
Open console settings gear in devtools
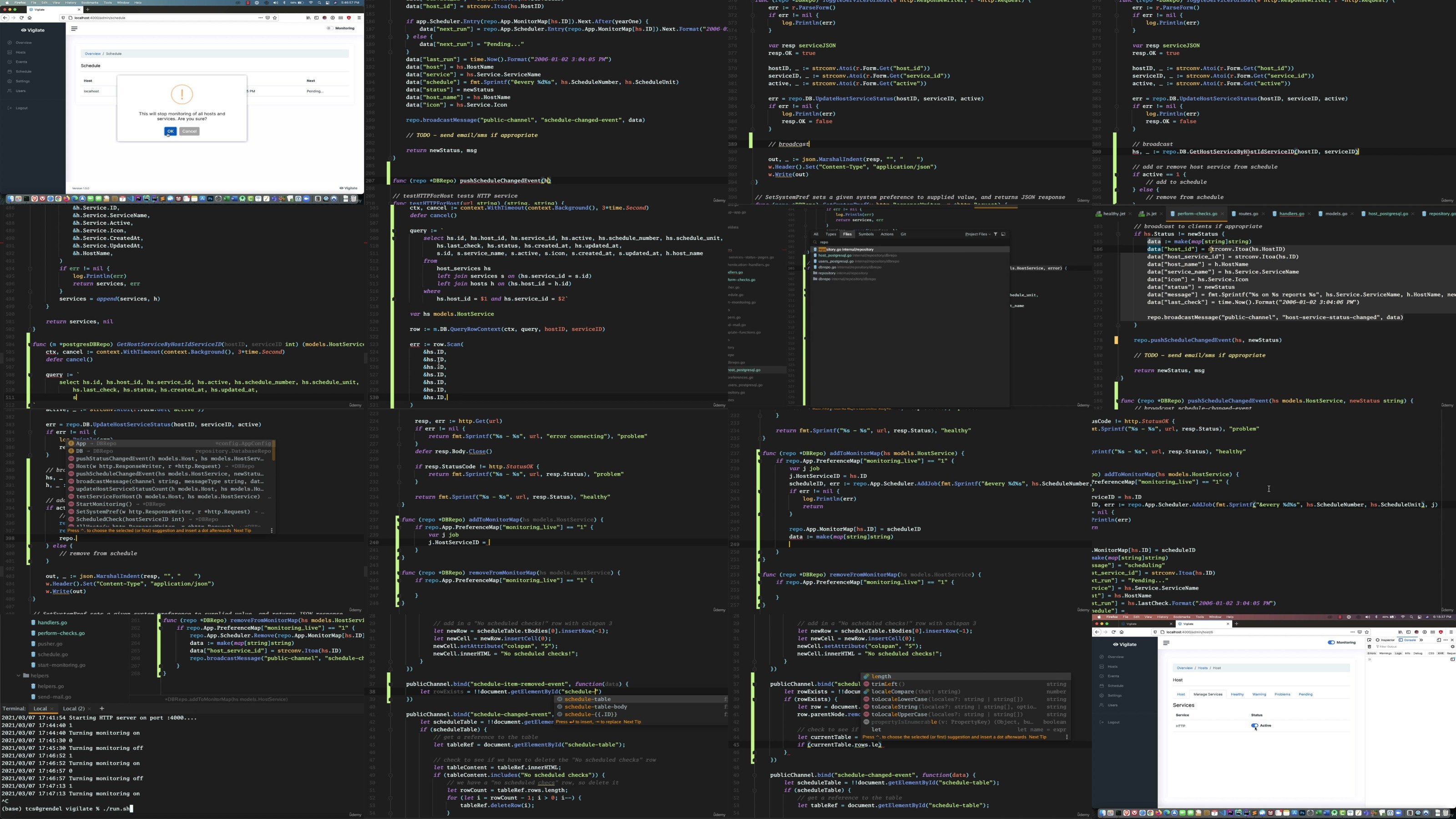pos(1453,647)
